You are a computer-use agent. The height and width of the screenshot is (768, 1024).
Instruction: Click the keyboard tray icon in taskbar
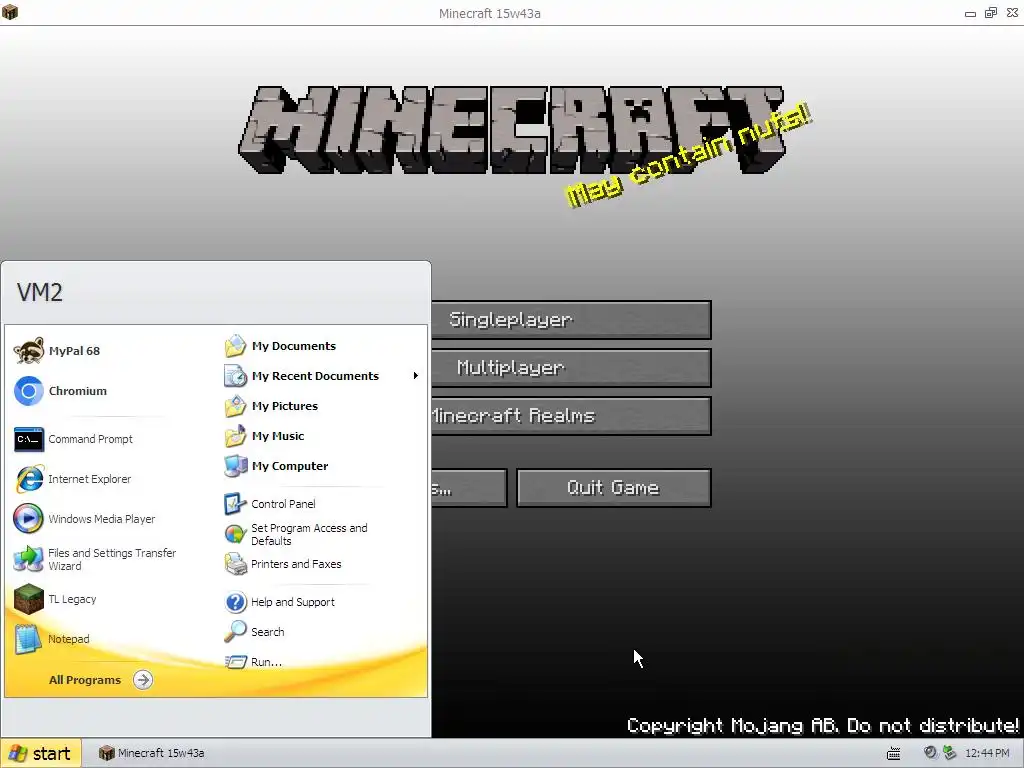coord(893,753)
